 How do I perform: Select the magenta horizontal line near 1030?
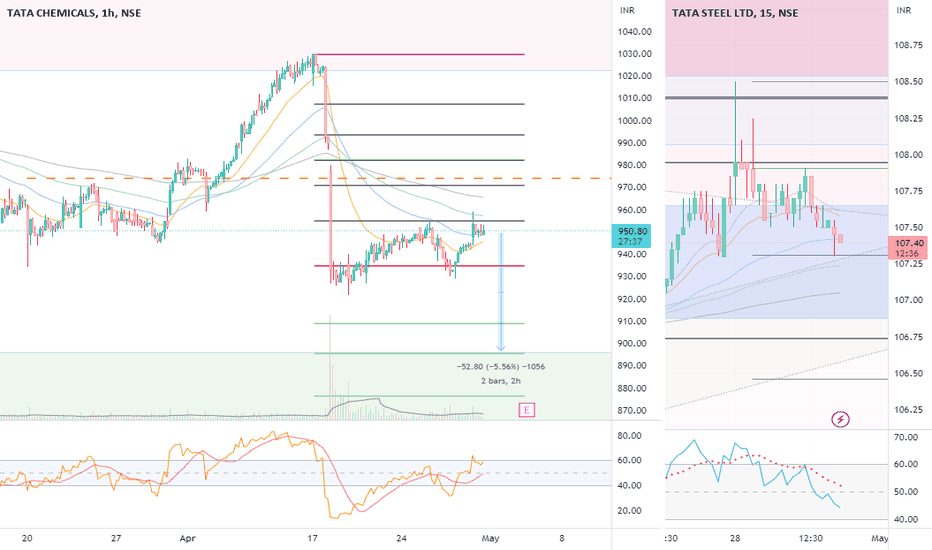click(x=420, y=55)
